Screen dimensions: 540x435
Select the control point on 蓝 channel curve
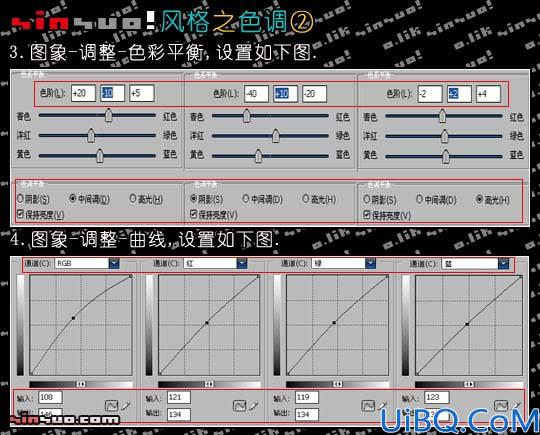(x=467, y=324)
